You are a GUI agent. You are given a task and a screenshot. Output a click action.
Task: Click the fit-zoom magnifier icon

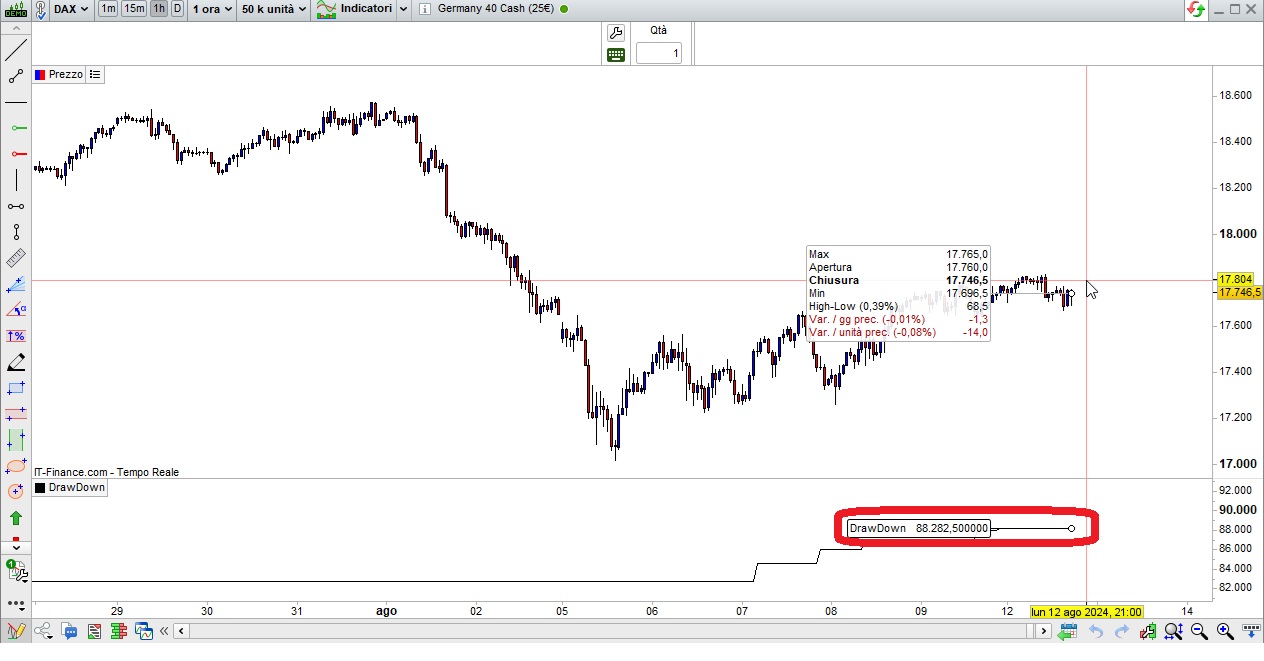1173,631
